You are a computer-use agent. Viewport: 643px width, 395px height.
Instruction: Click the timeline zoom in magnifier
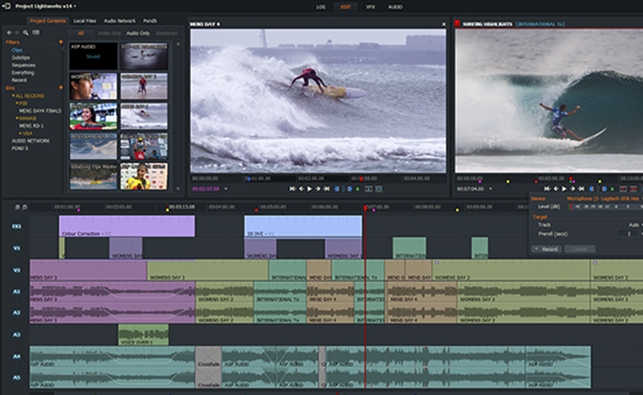click(x=25, y=208)
